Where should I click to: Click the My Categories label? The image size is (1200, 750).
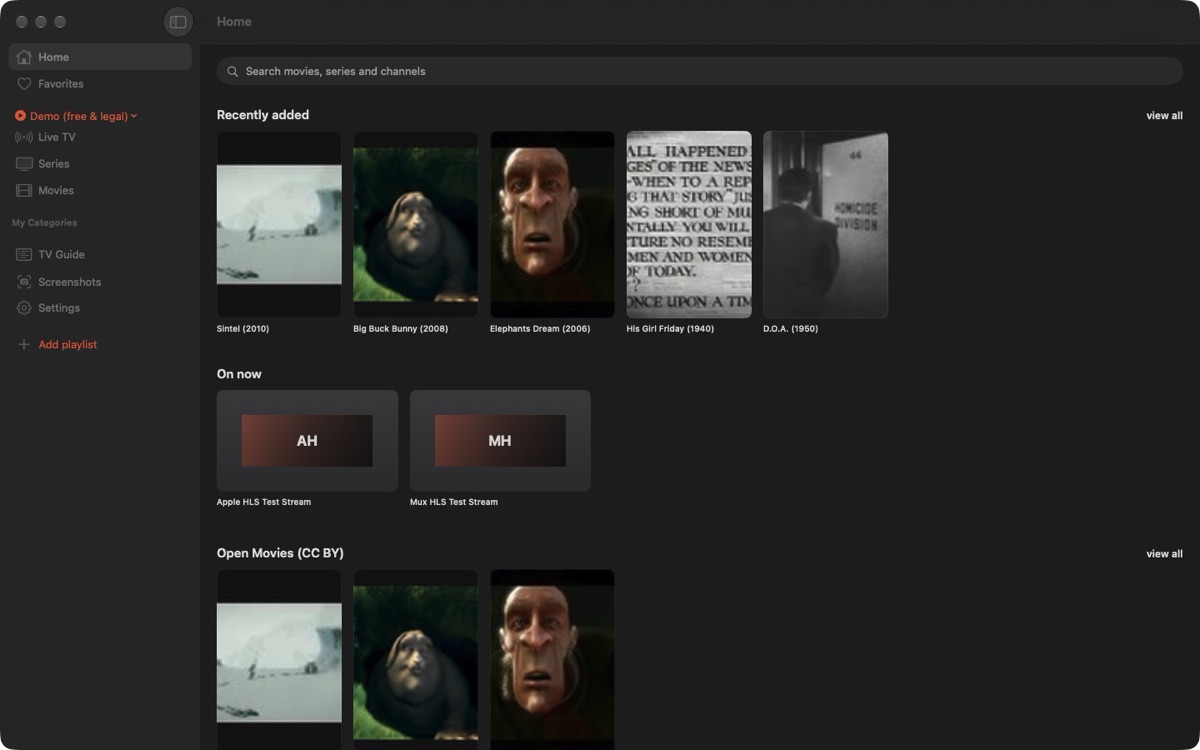44,223
